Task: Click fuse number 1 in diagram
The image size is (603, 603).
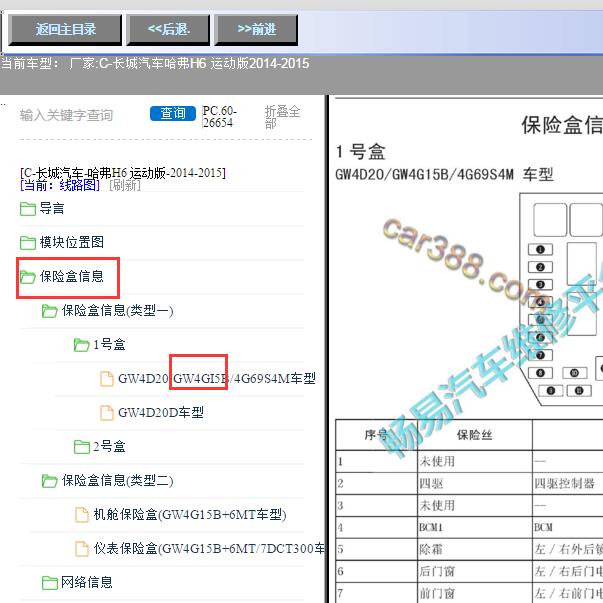Action: coord(540,250)
